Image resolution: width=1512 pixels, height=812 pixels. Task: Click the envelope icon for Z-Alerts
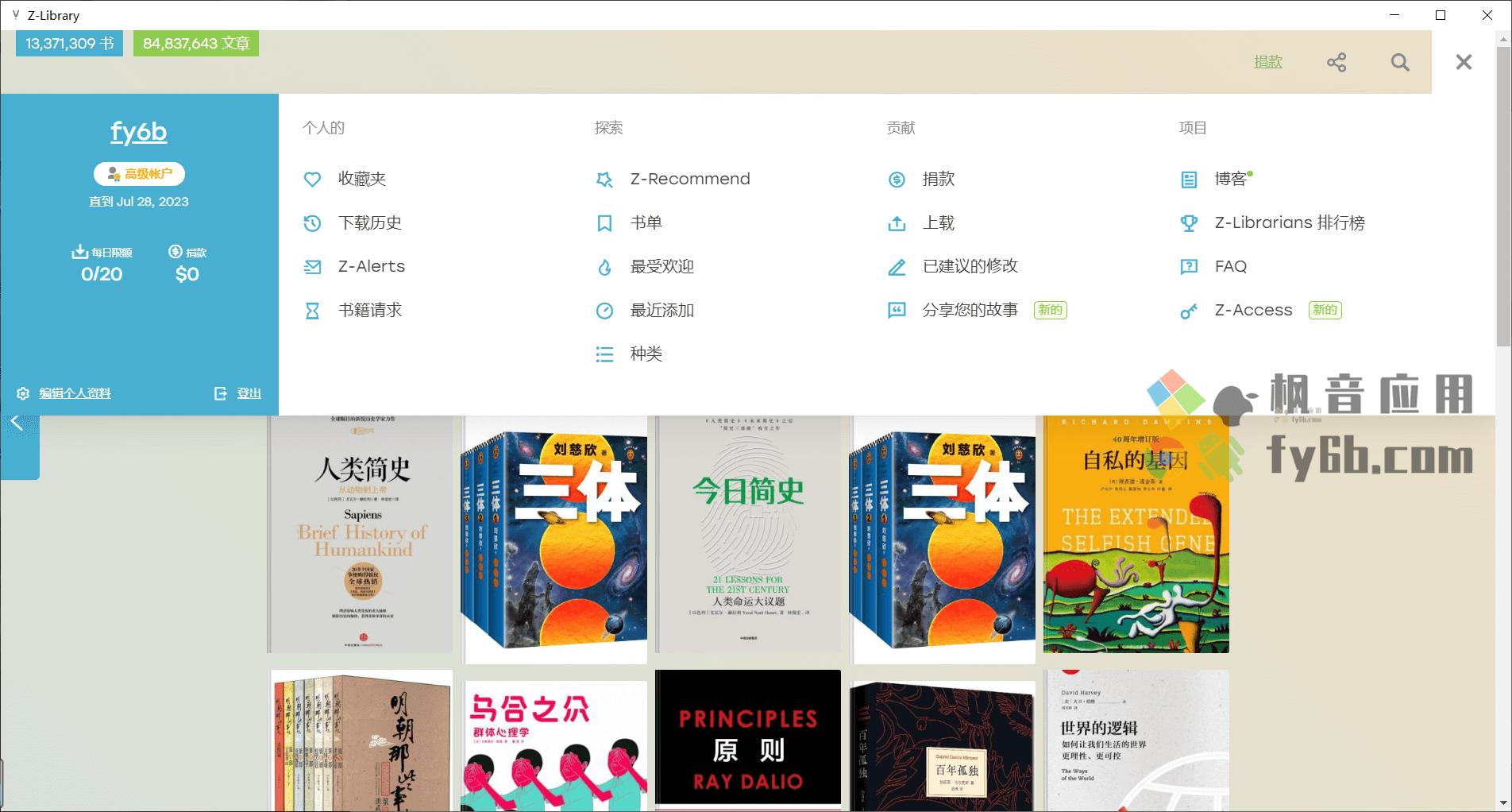(x=312, y=267)
